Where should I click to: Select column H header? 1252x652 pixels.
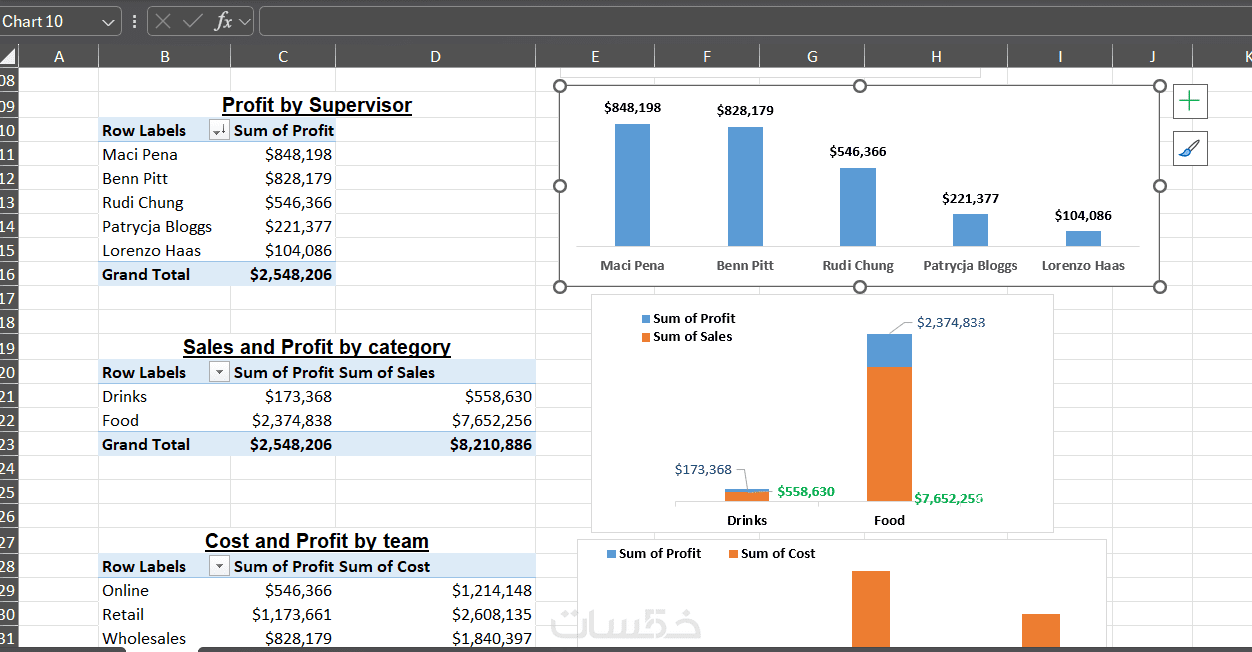pyautogui.click(x=936, y=57)
